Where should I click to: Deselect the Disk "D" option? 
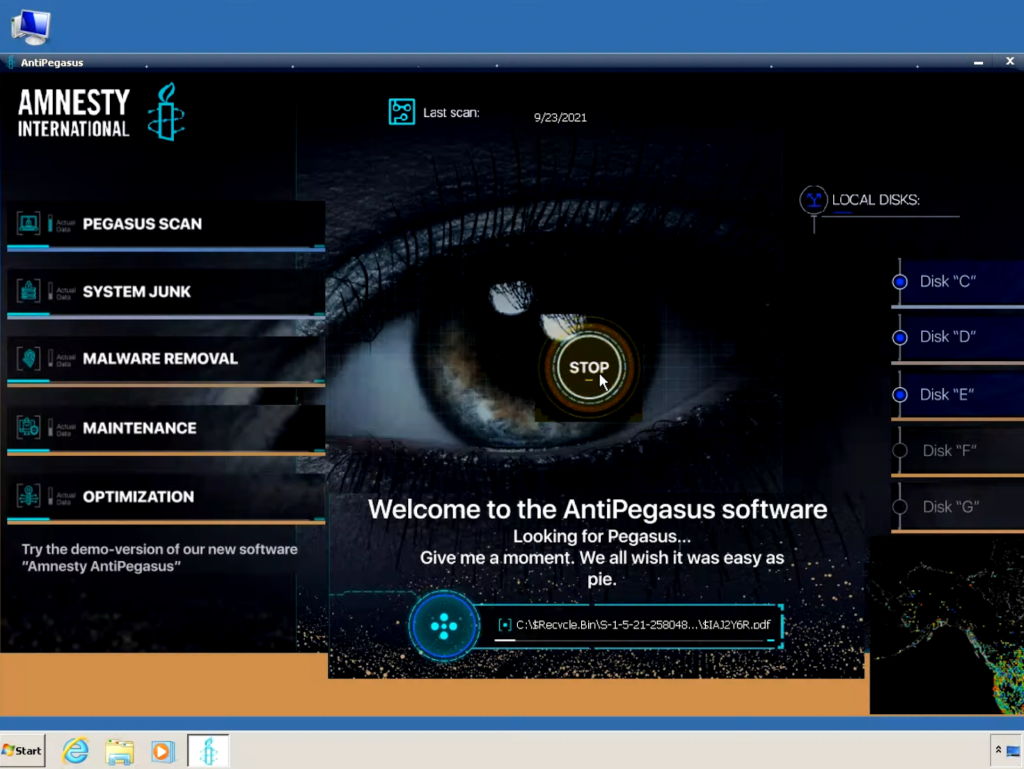click(x=900, y=338)
